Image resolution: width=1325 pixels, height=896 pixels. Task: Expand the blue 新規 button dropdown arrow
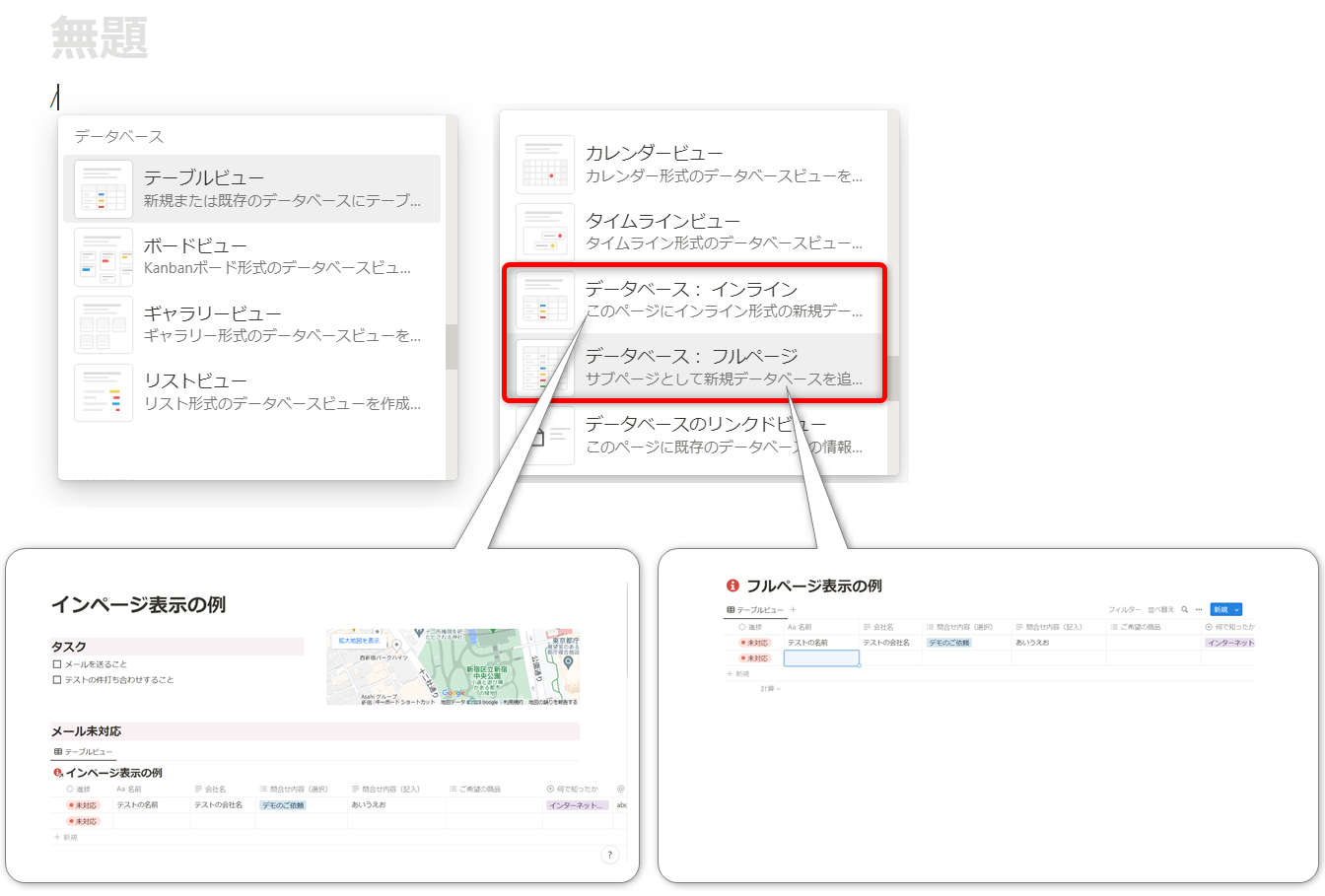point(1236,610)
